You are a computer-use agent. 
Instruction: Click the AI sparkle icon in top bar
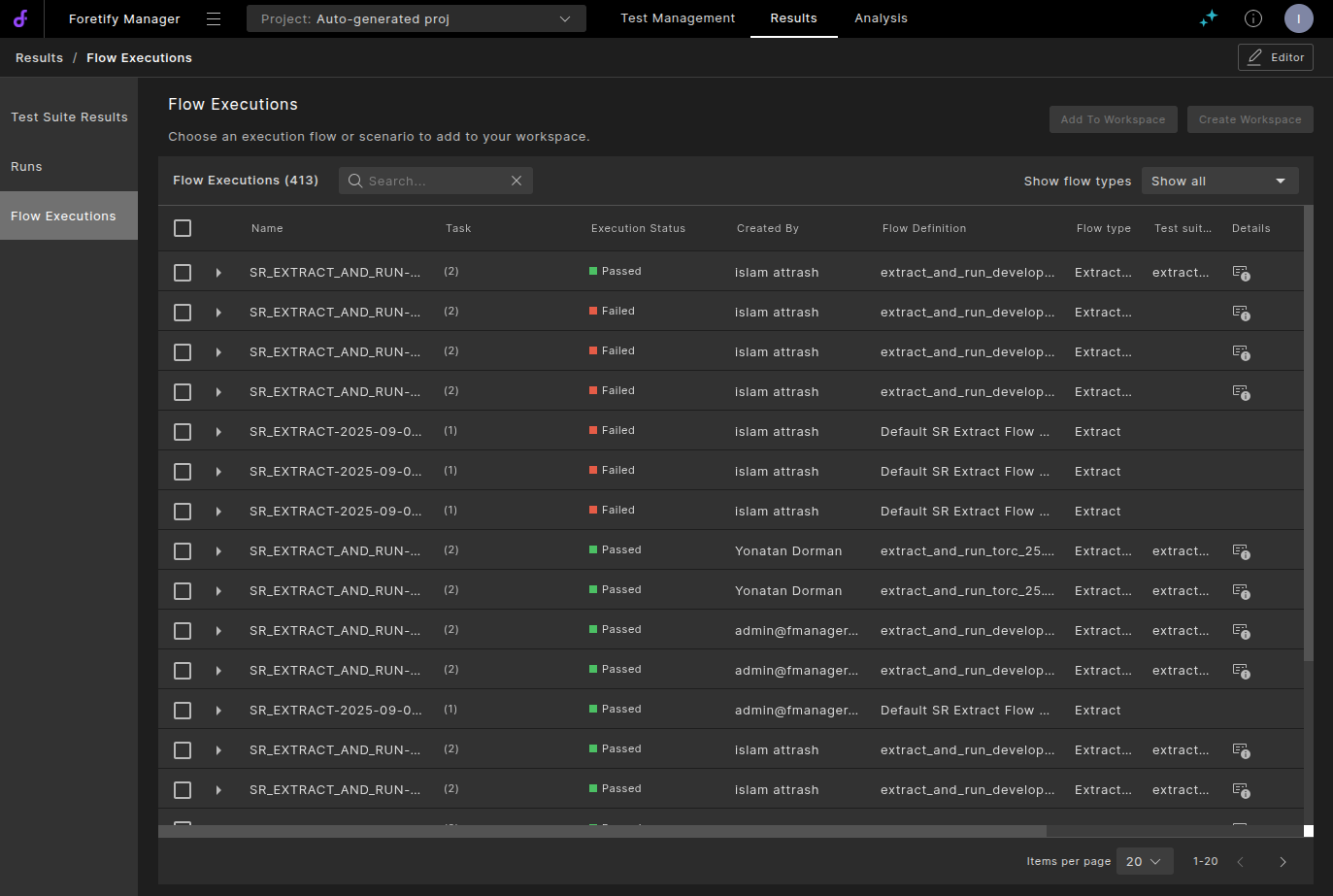1208,18
